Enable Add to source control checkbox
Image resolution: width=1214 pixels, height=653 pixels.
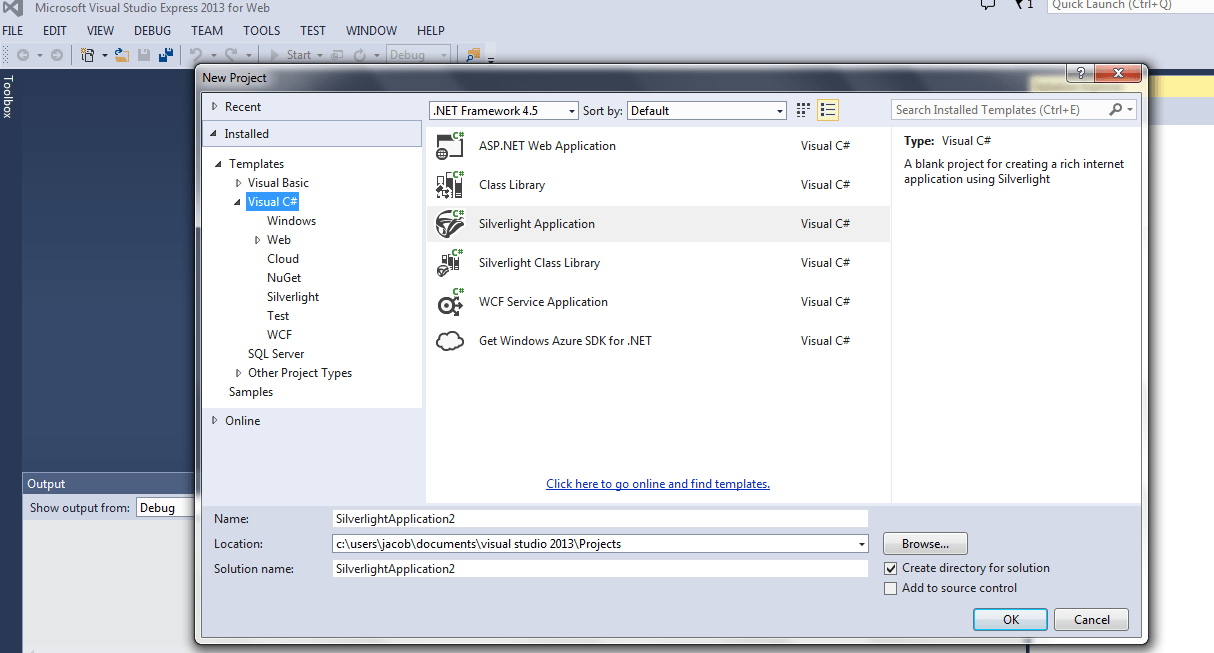click(x=891, y=589)
